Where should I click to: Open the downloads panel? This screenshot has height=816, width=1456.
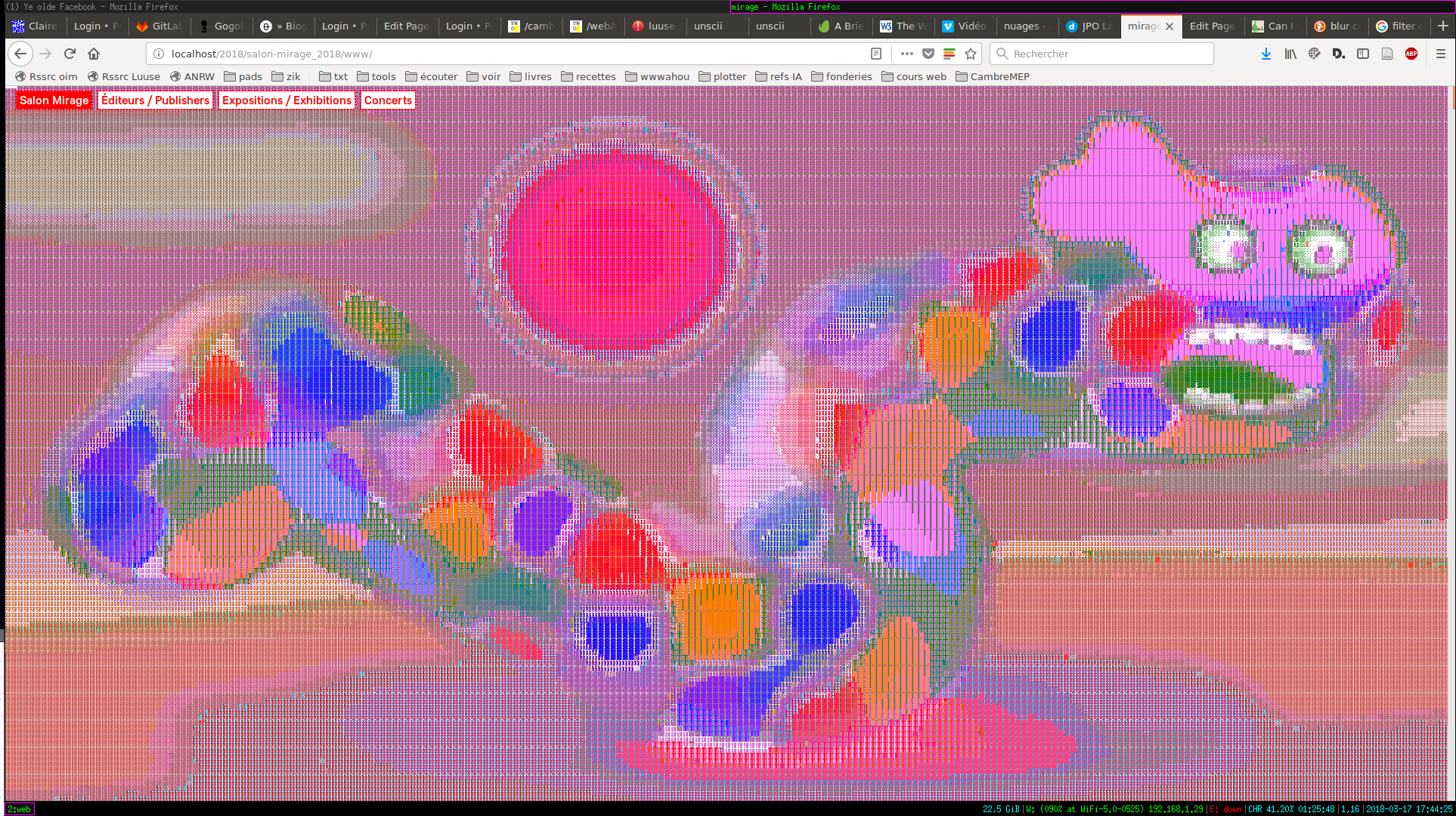click(1266, 54)
